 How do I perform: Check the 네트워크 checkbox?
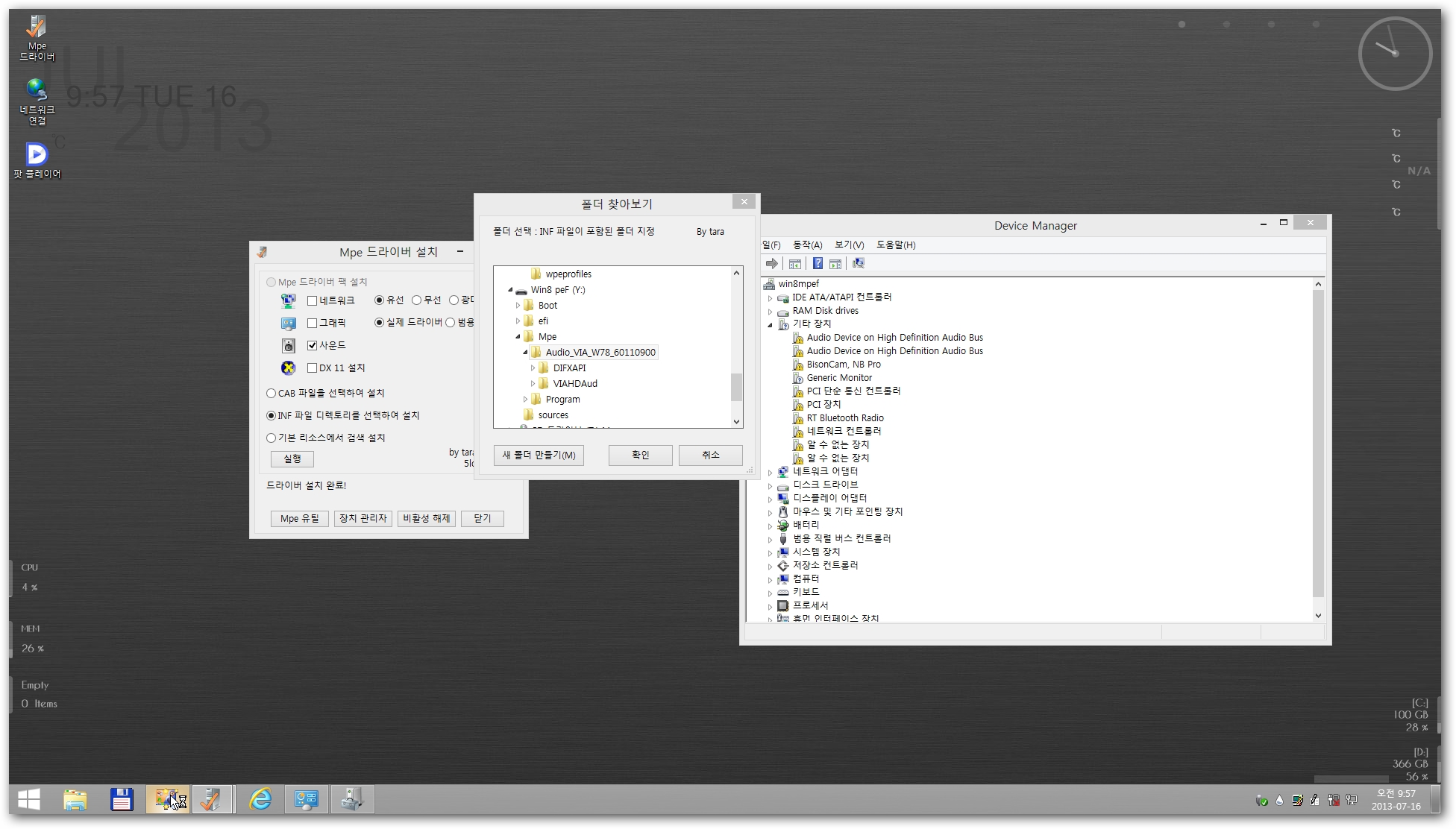click(x=313, y=300)
